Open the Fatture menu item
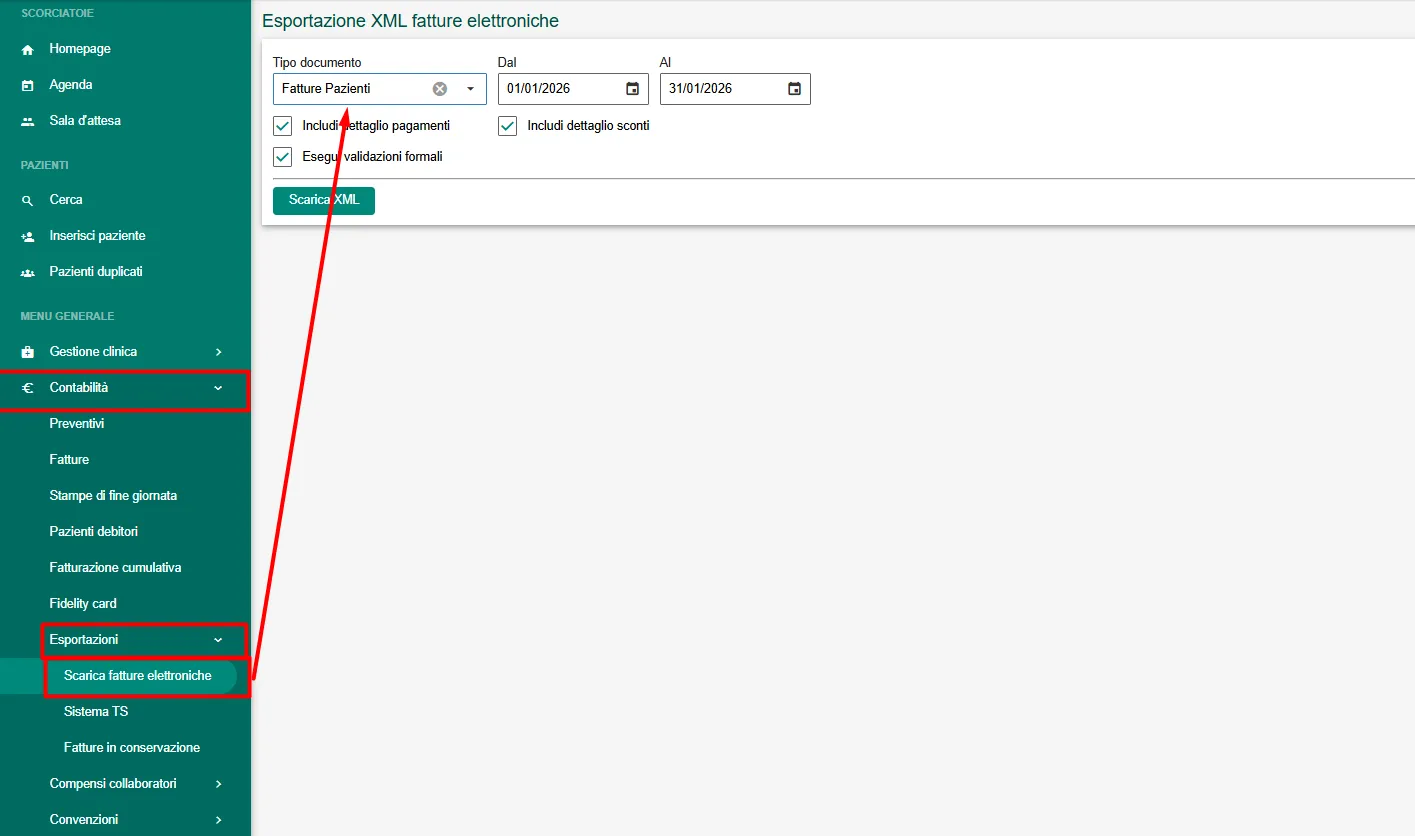The width and height of the screenshot is (1415, 836). (69, 460)
